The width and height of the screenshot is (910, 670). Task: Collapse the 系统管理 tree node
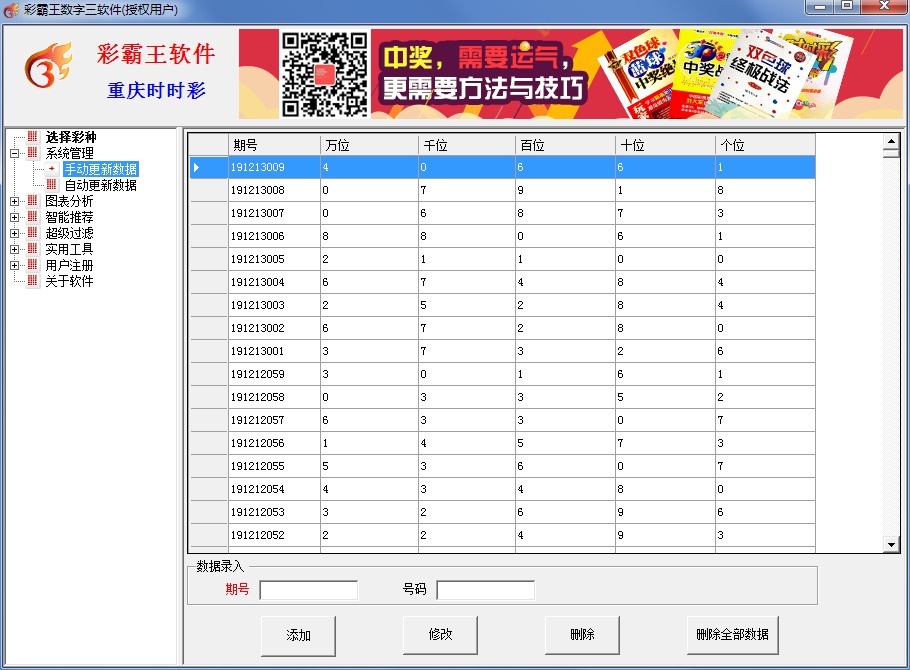click(x=15, y=153)
